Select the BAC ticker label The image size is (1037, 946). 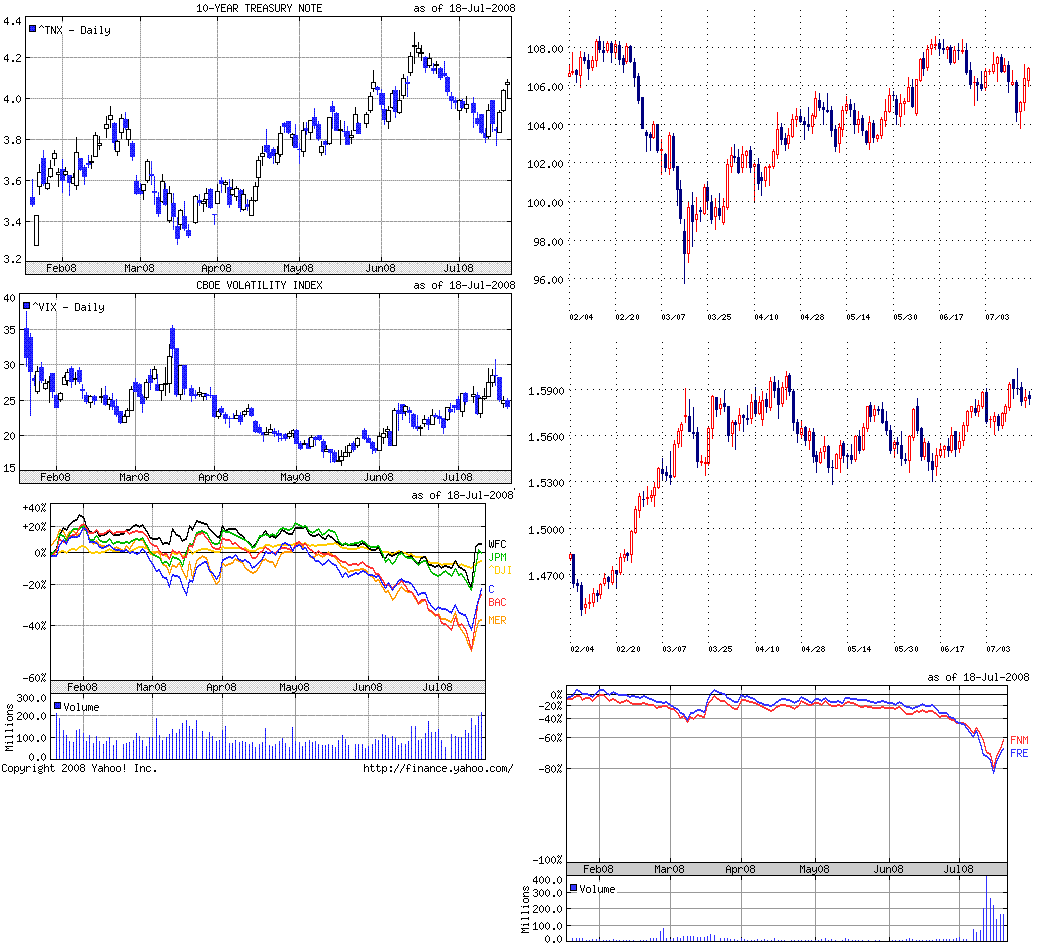[497, 602]
